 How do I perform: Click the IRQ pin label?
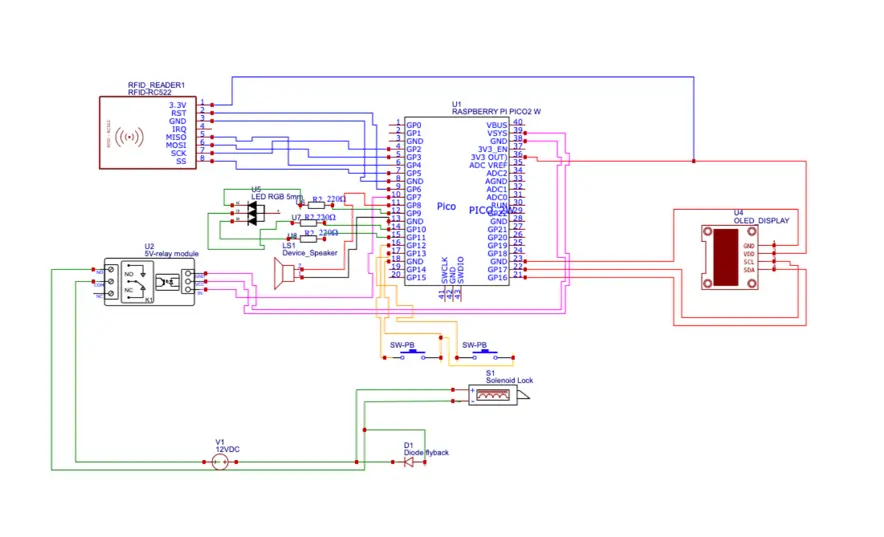[x=179, y=129]
